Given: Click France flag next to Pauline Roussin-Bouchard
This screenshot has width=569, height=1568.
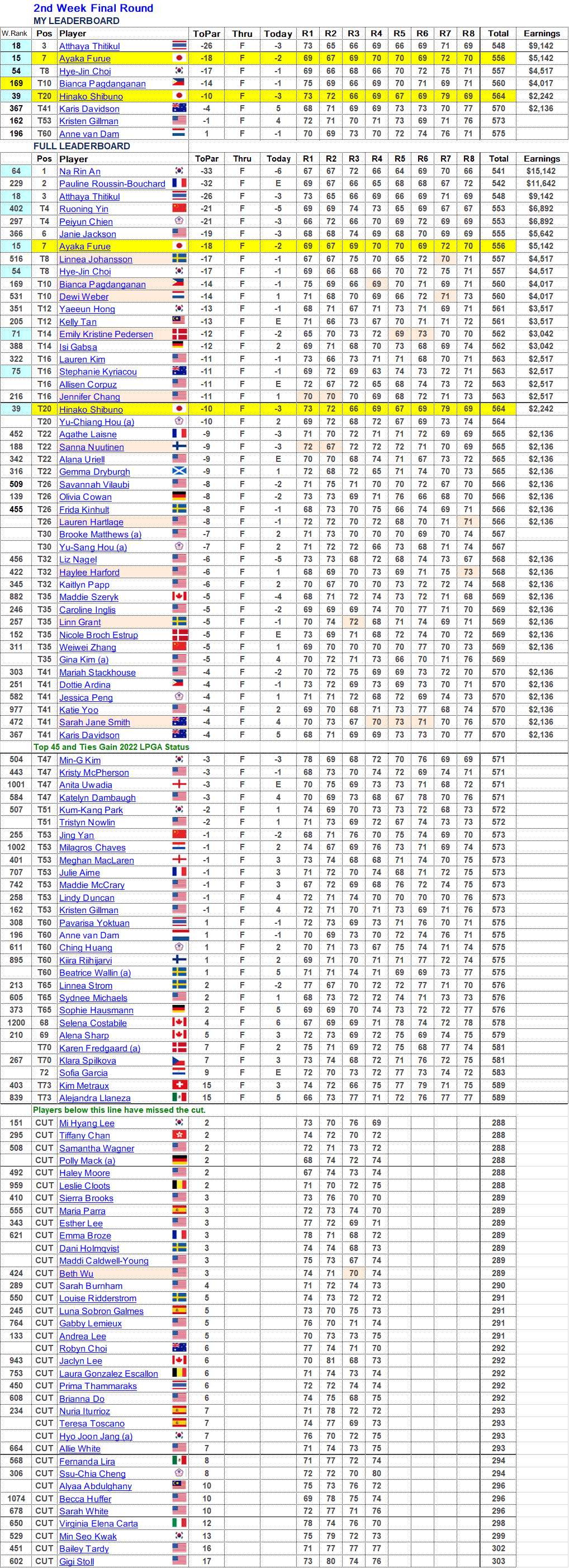Looking at the screenshot, I should [179, 184].
